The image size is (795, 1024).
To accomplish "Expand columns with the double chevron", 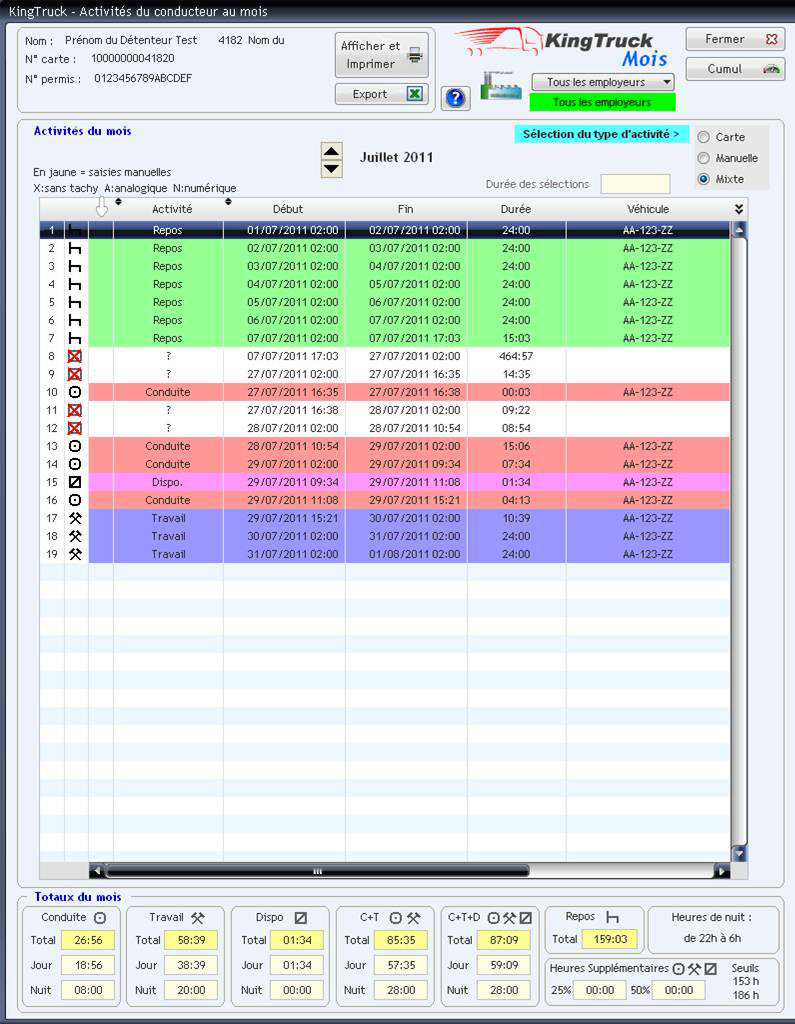I will pyautogui.click(x=739, y=209).
